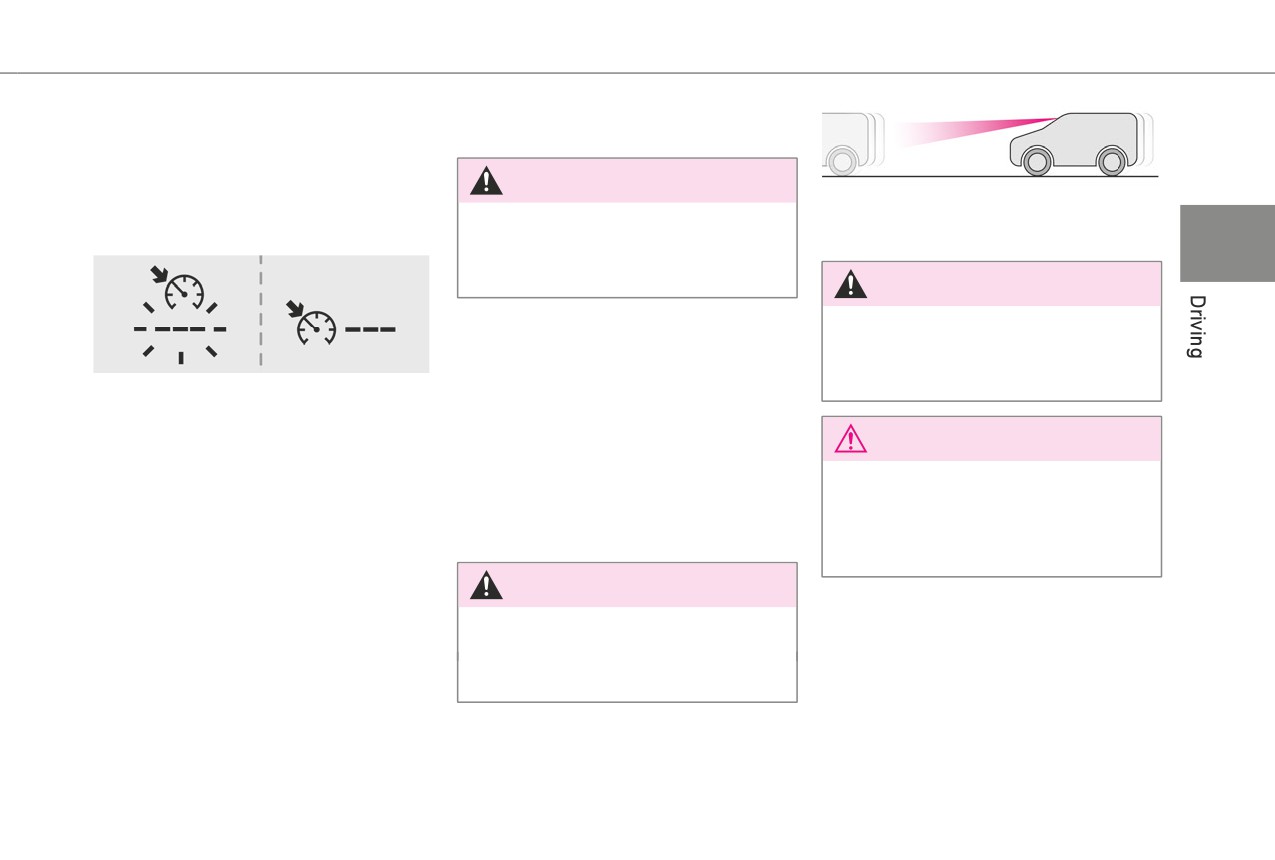Click the three dashes next to the right gauge icon

click(370, 329)
